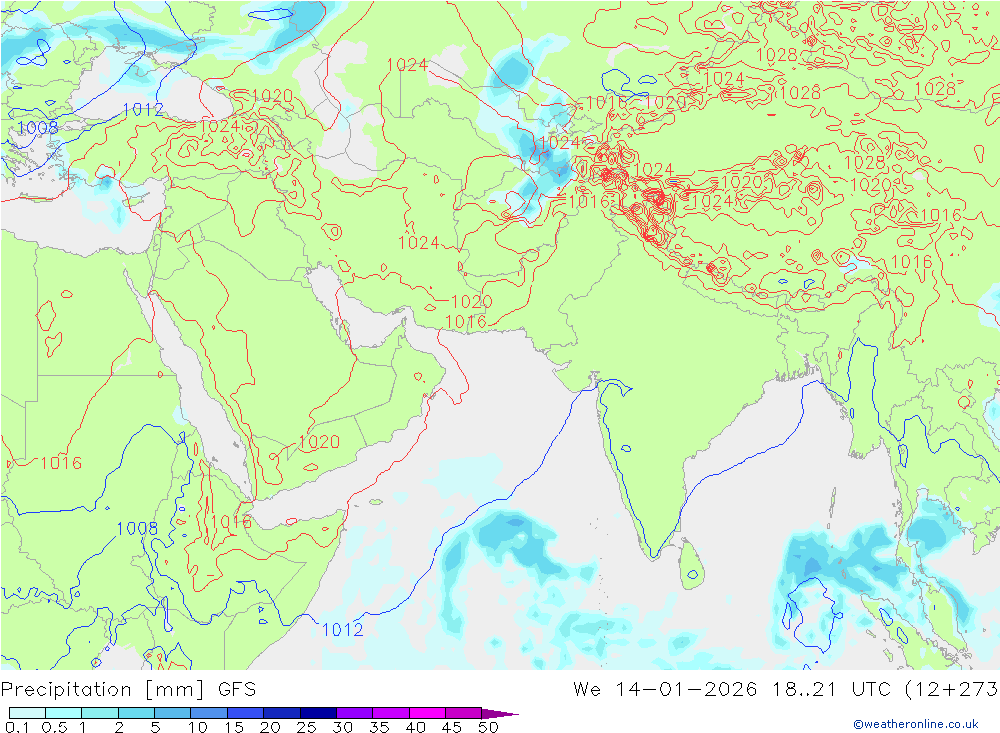
Task: Select the 35–40 mm purple swatch
Action: 390,713
